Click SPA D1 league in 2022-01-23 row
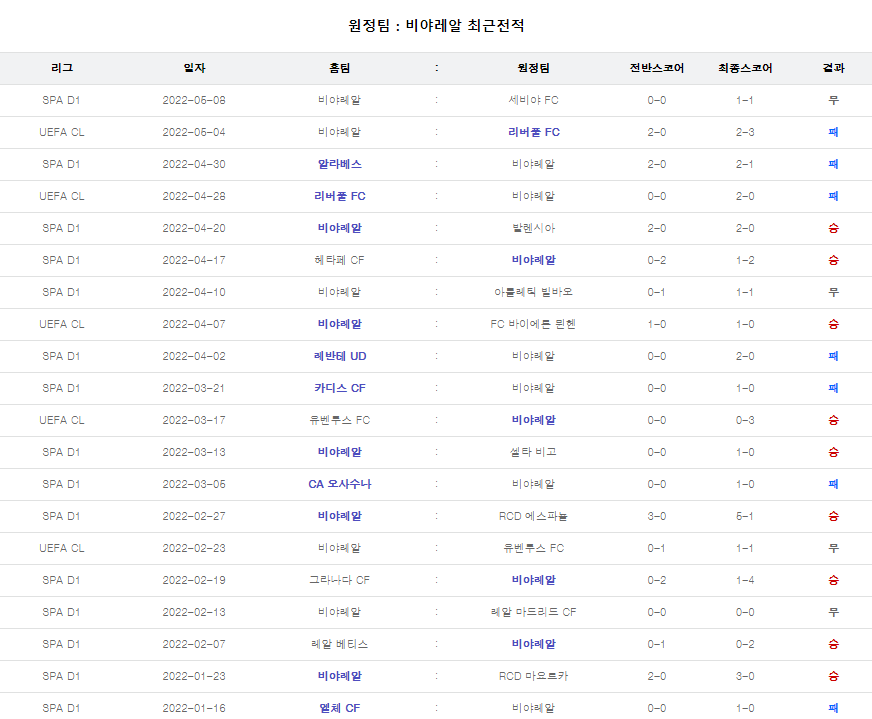The height and width of the screenshot is (719, 872). pyautogui.click(x=61, y=676)
